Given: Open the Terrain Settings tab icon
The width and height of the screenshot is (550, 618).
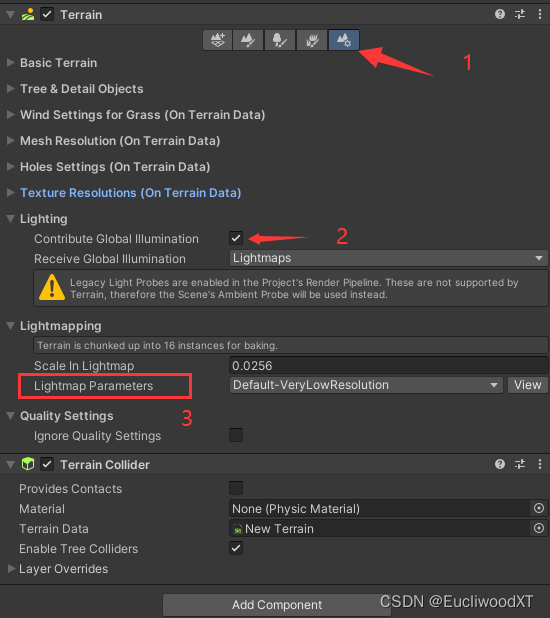Looking at the screenshot, I should coord(343,40).
